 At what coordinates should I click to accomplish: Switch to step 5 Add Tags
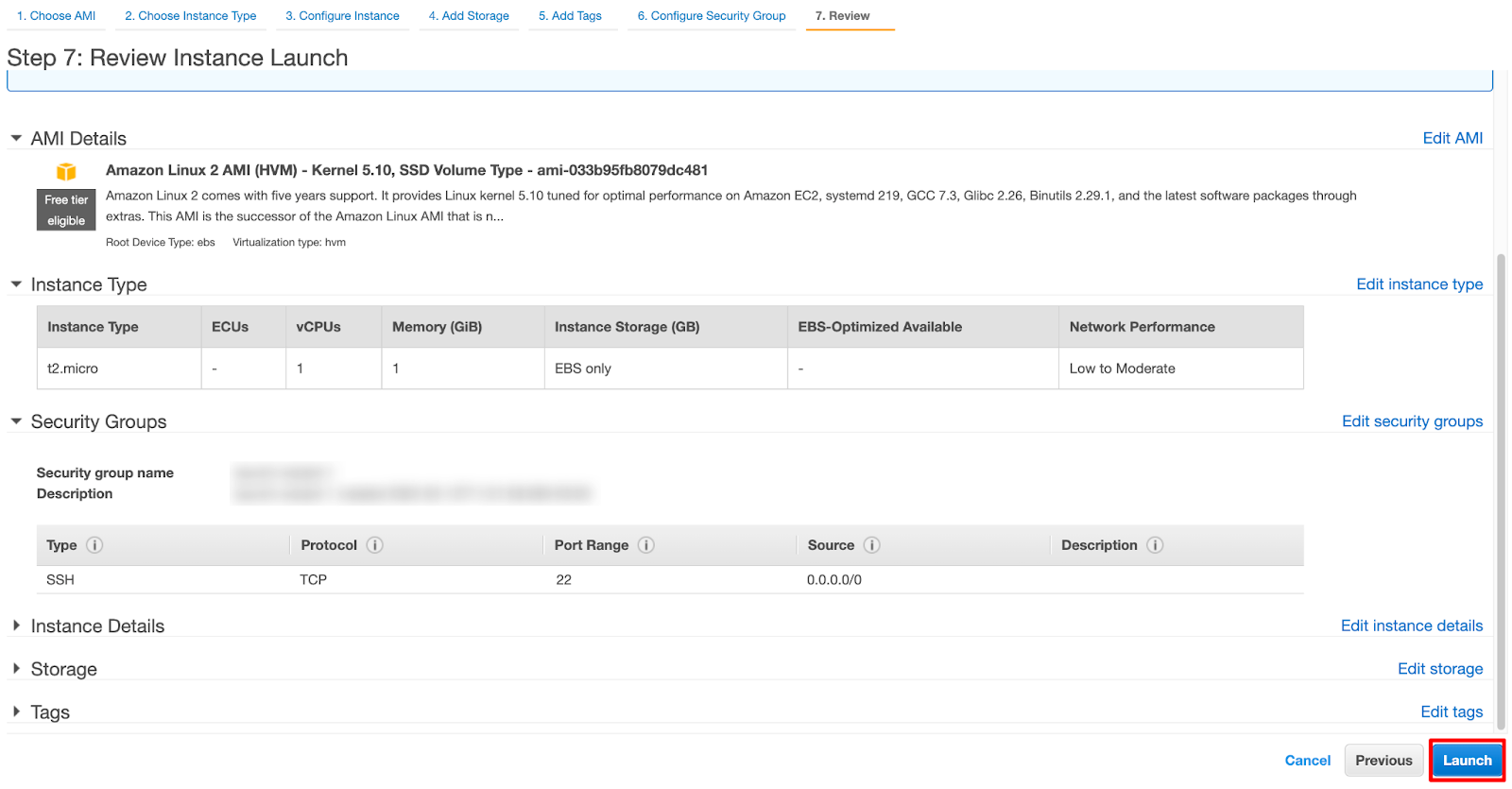[x=571, y=16]
